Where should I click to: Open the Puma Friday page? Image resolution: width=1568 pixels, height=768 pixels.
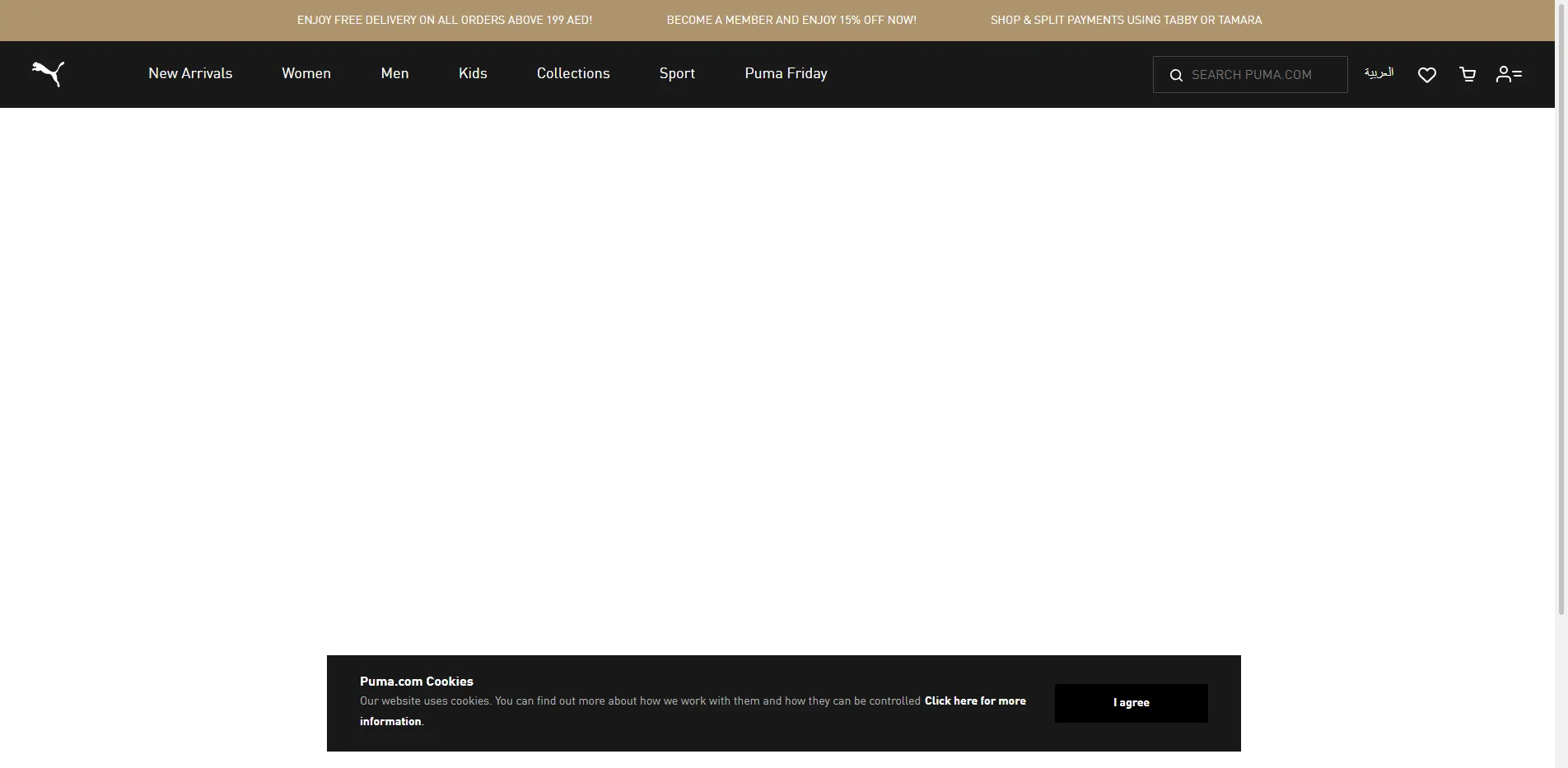(x=786, y=73)
